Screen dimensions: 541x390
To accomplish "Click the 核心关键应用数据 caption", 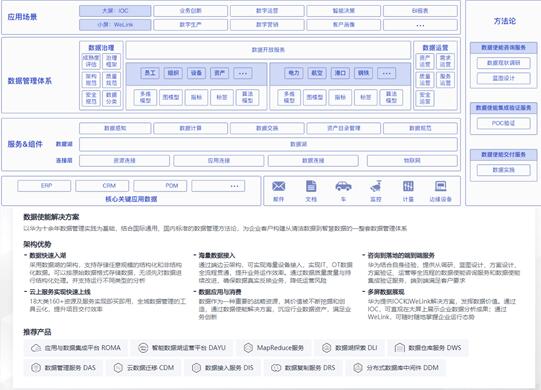I will pos(131,199).
